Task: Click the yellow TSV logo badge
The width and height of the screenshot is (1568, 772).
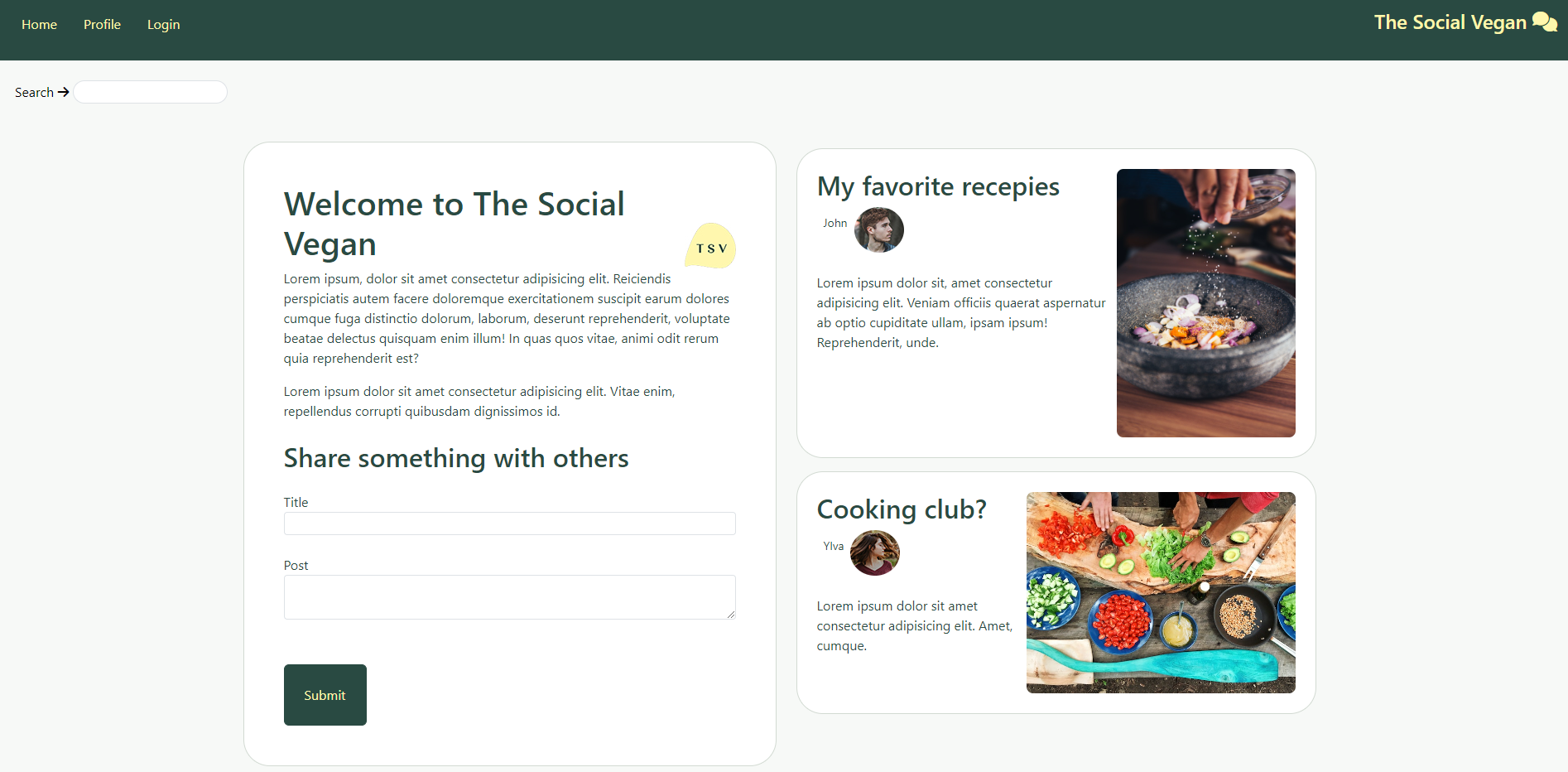Action: [x=709, y=246]
